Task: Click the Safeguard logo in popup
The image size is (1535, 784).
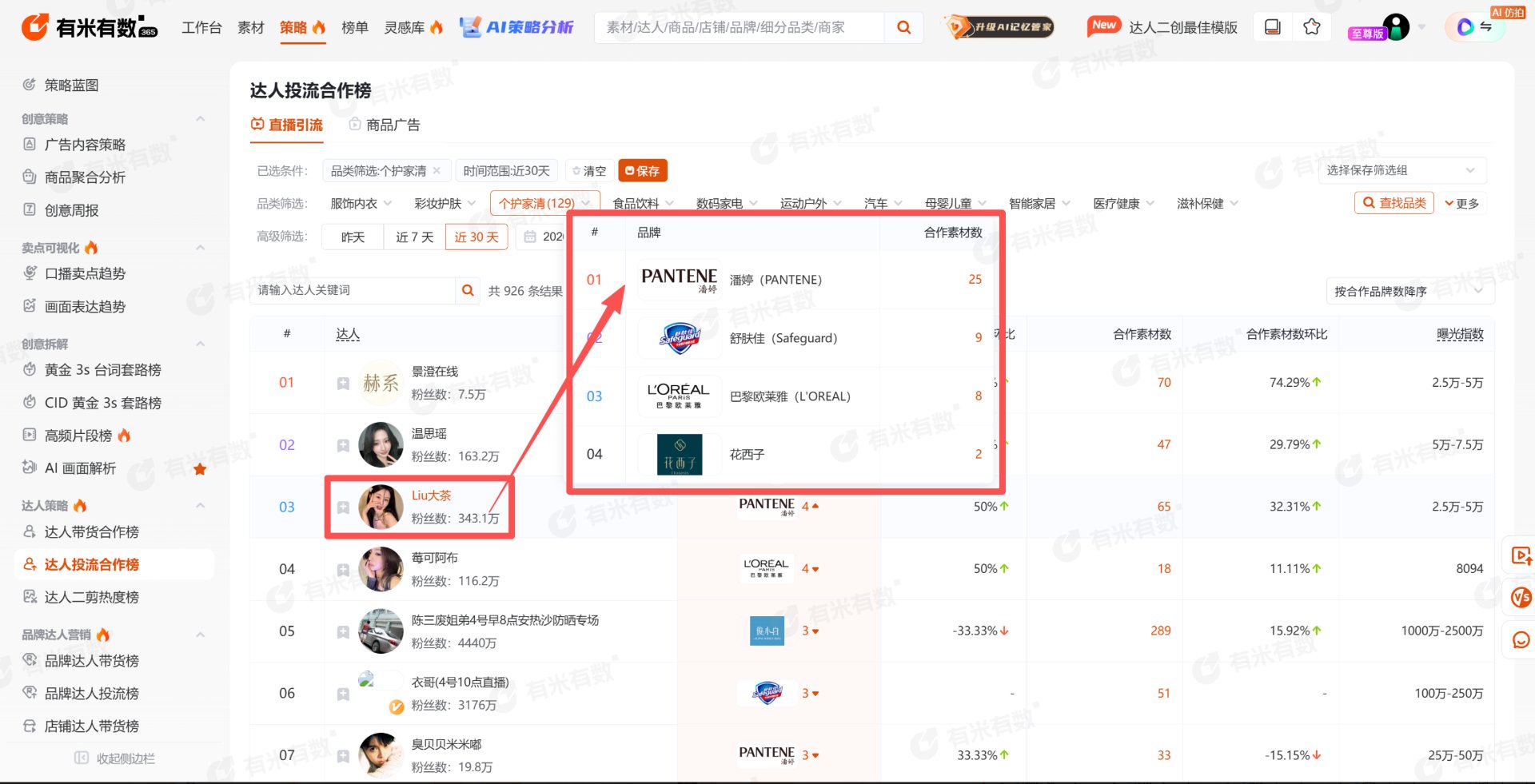Action: coord(680,338)
